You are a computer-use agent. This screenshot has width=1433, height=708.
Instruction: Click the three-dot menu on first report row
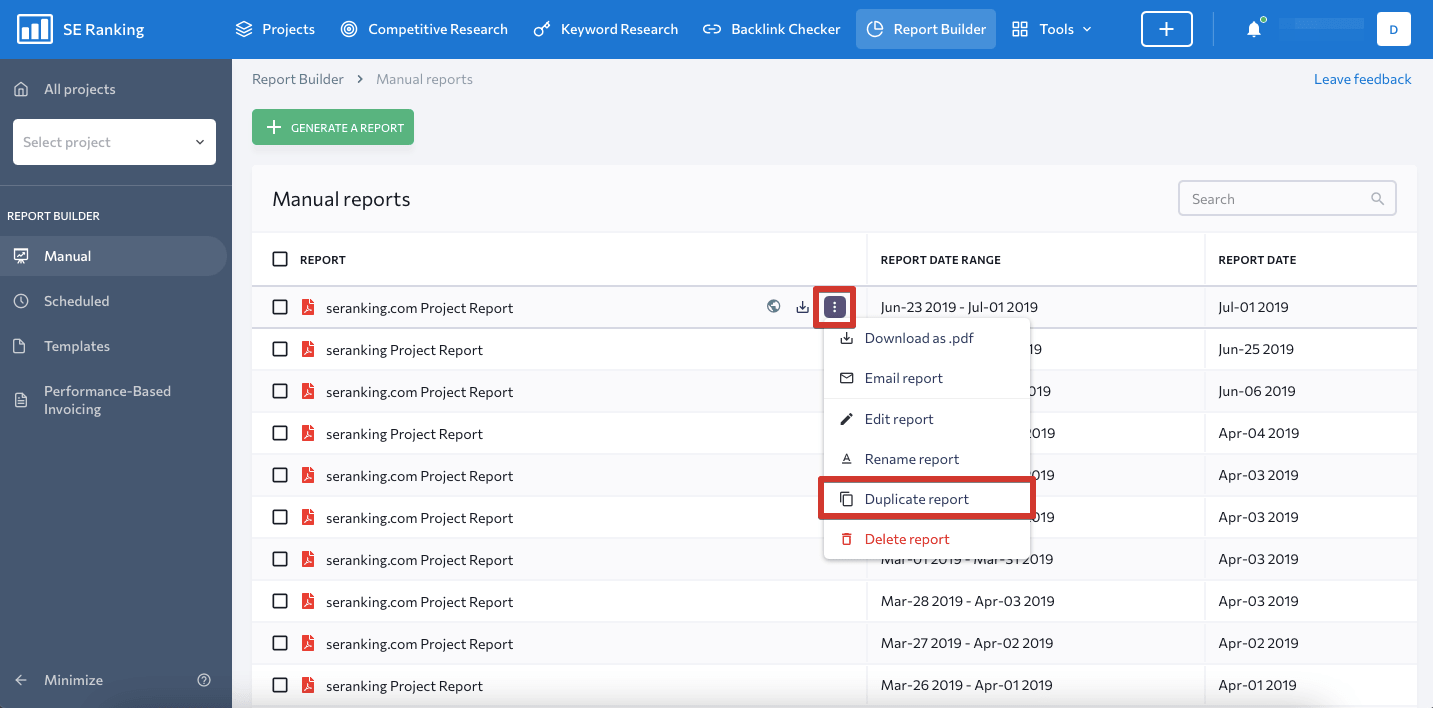pos(835,307)
